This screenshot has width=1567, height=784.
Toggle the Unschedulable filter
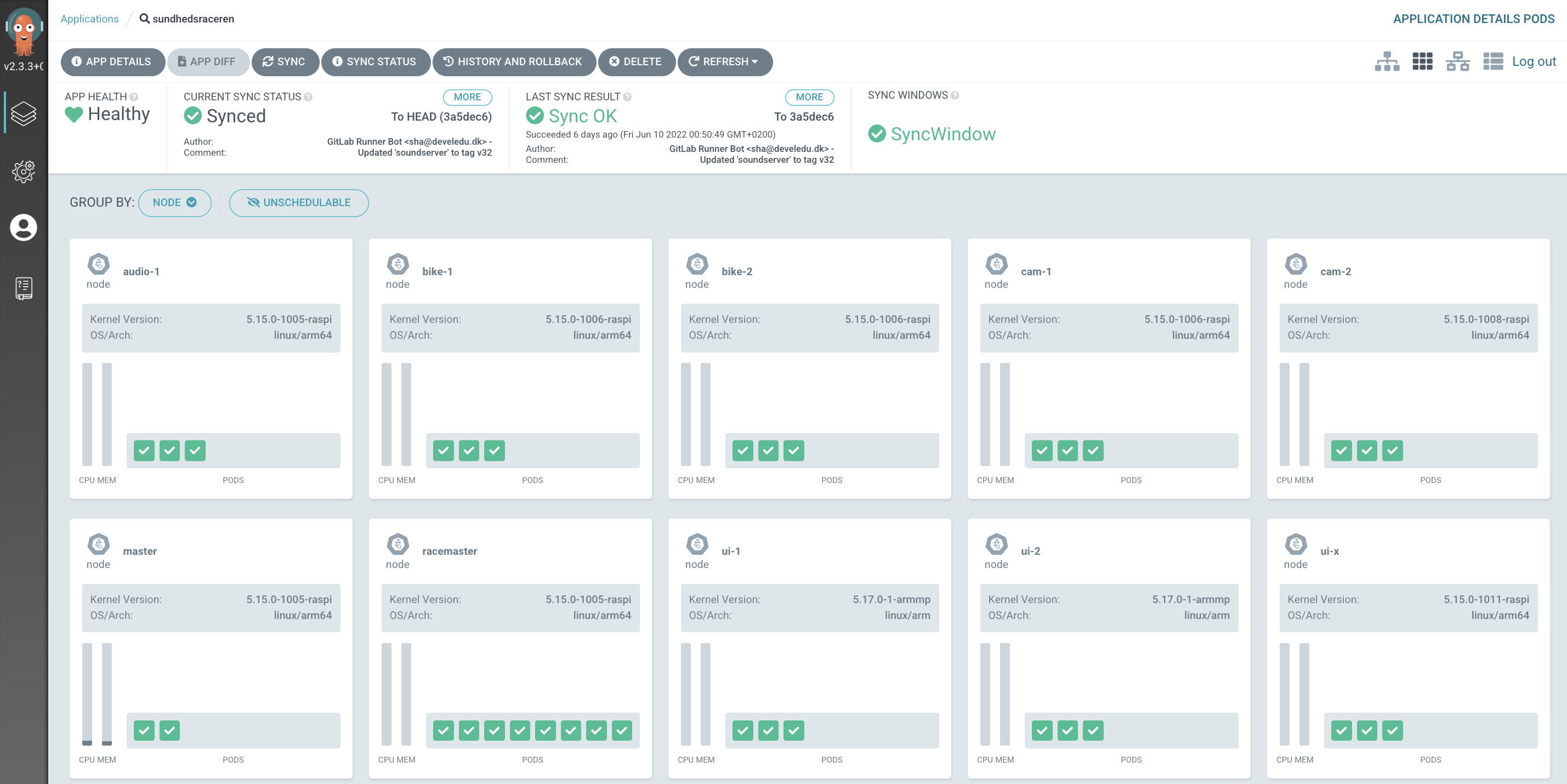click(299, 202)
